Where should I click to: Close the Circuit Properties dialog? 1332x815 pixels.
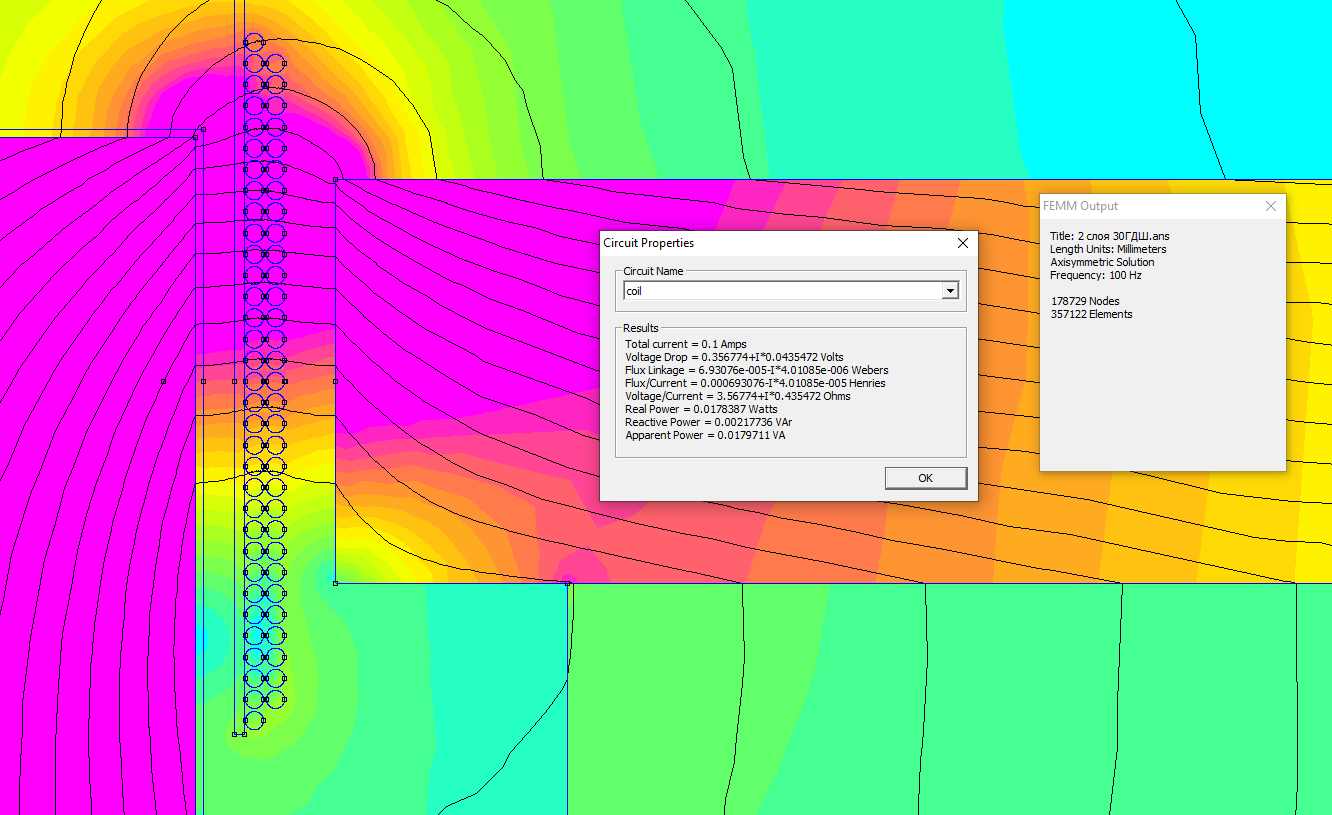coord(963,243)
